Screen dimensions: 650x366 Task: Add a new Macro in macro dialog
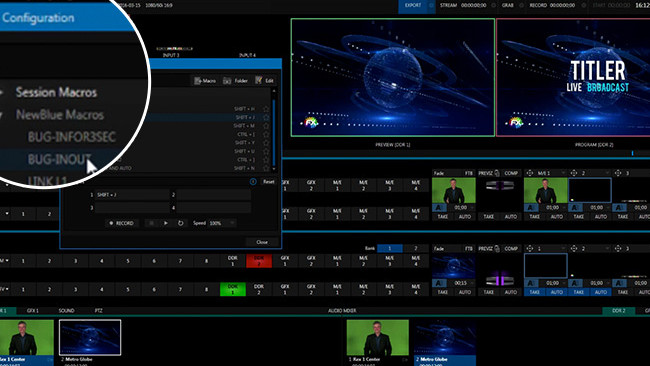205,80
